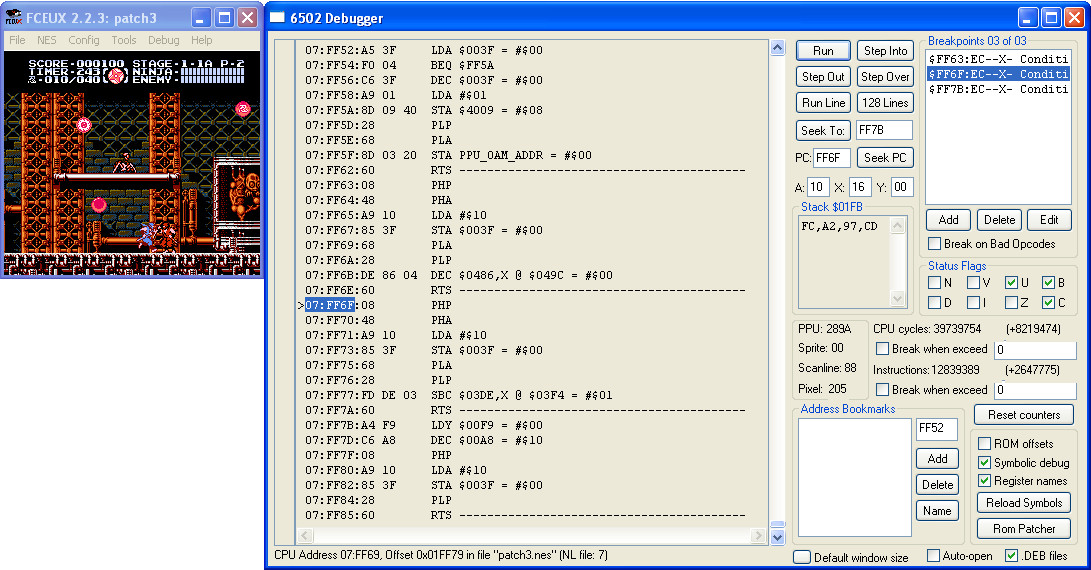Select breakpoint $FF7B in the list
1091x570 pixels.
(x=998, y=89)
